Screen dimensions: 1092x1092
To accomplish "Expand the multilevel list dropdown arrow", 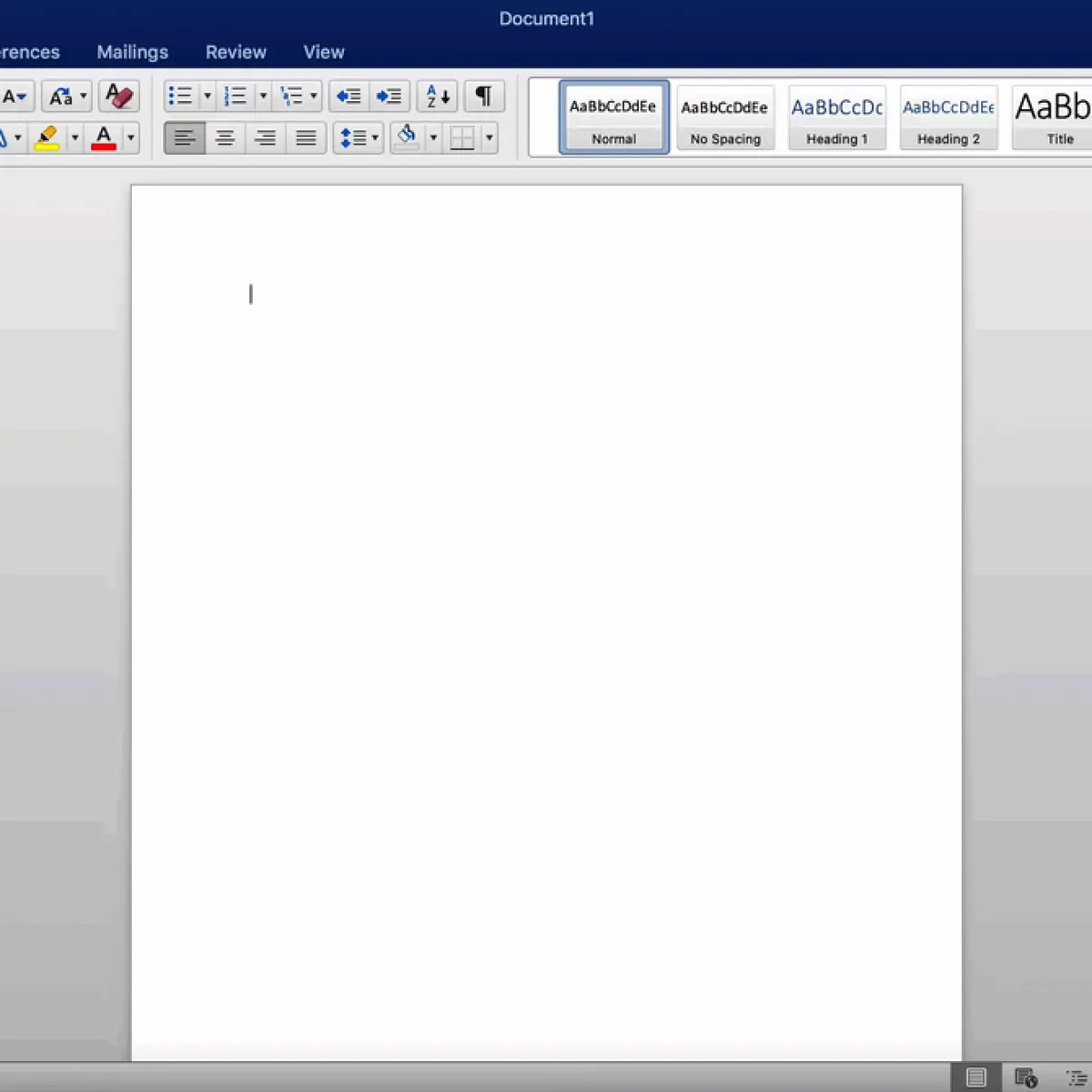I will point(314,96).
